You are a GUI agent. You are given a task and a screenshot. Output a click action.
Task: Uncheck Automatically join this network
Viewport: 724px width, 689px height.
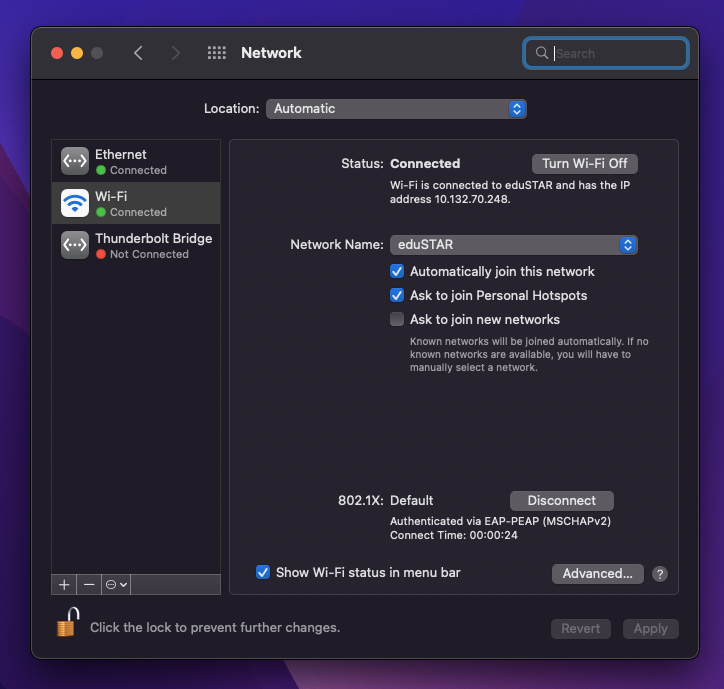click(397, 272)
